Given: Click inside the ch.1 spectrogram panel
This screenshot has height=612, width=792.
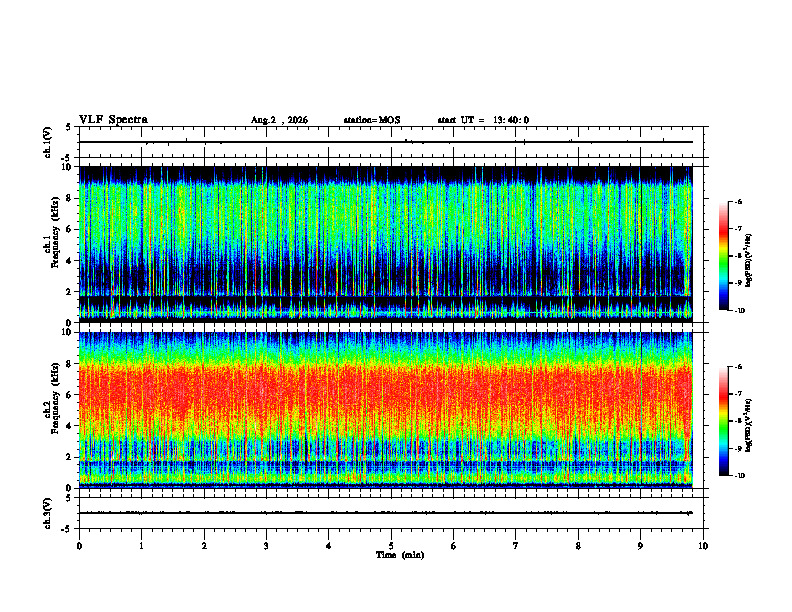Looking at the screenshot, I should pyautogui.click(x=386, y=244).
